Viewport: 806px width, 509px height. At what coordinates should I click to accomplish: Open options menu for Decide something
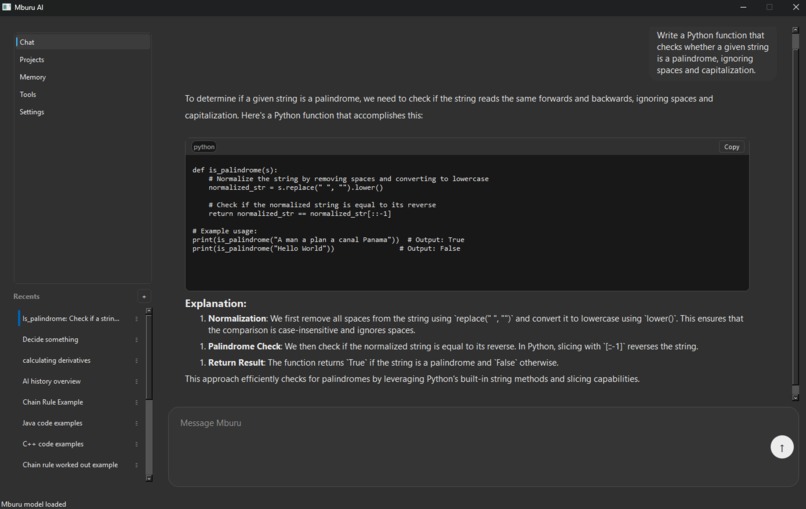[136, 340]
